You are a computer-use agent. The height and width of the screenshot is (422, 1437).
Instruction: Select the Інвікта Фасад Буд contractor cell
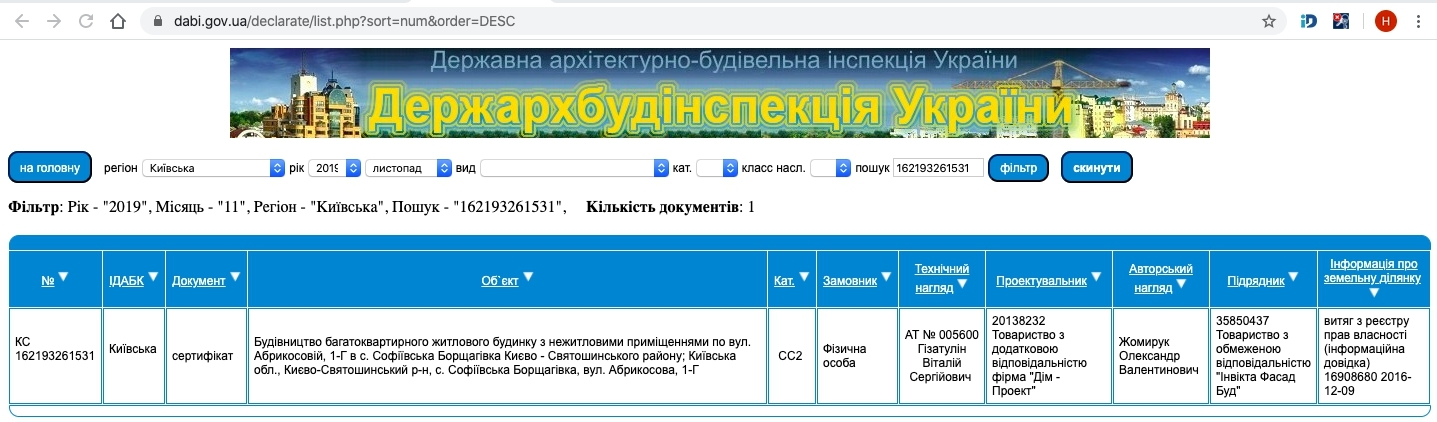1263,356
